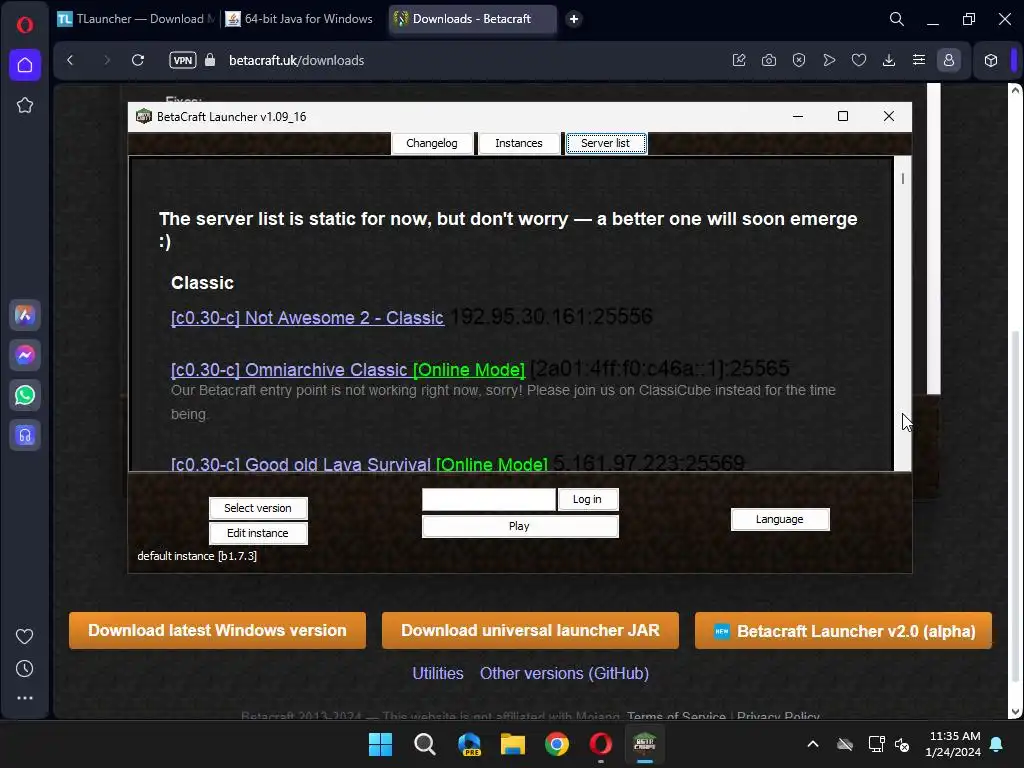The width and height of the screenshot is (1024, 768).
Task: Open Google Chrome from taskbar
Action: pos(557,744)
